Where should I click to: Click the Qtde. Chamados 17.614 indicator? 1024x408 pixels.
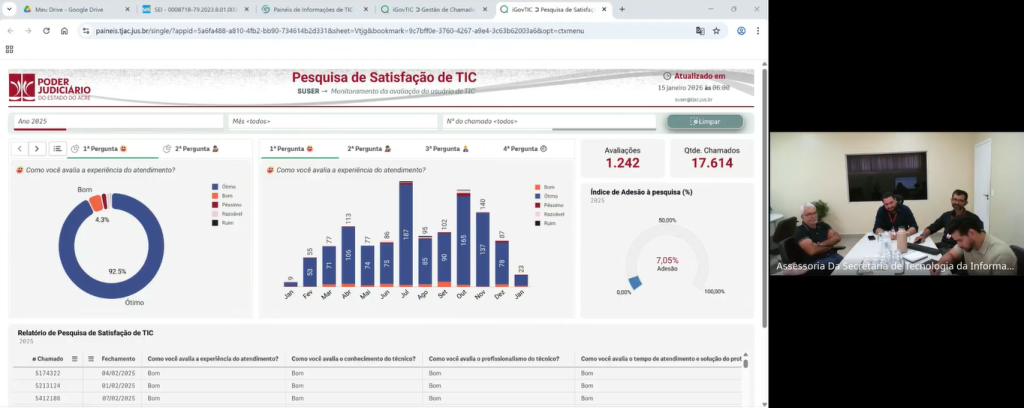712,158
